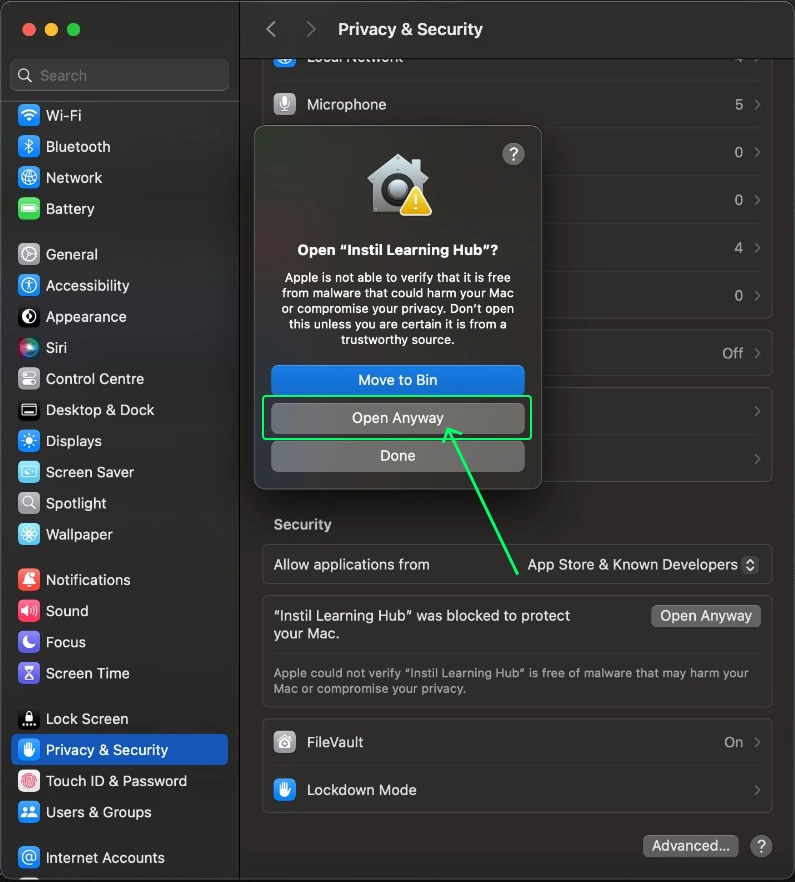
Task: Click the green Battery icon
Action: pyautogui.click(x=29, y=209)
